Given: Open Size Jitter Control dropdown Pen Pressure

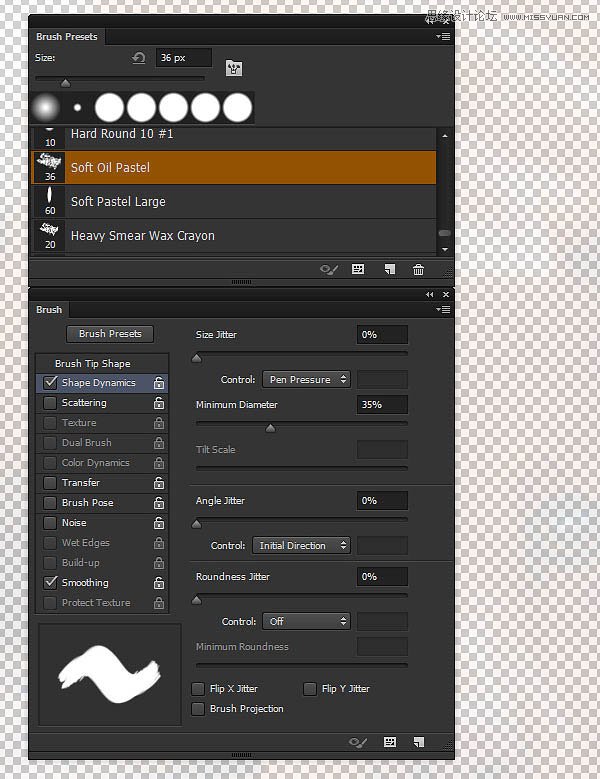Looking at the screenshot, I should [x=306, y=380].
